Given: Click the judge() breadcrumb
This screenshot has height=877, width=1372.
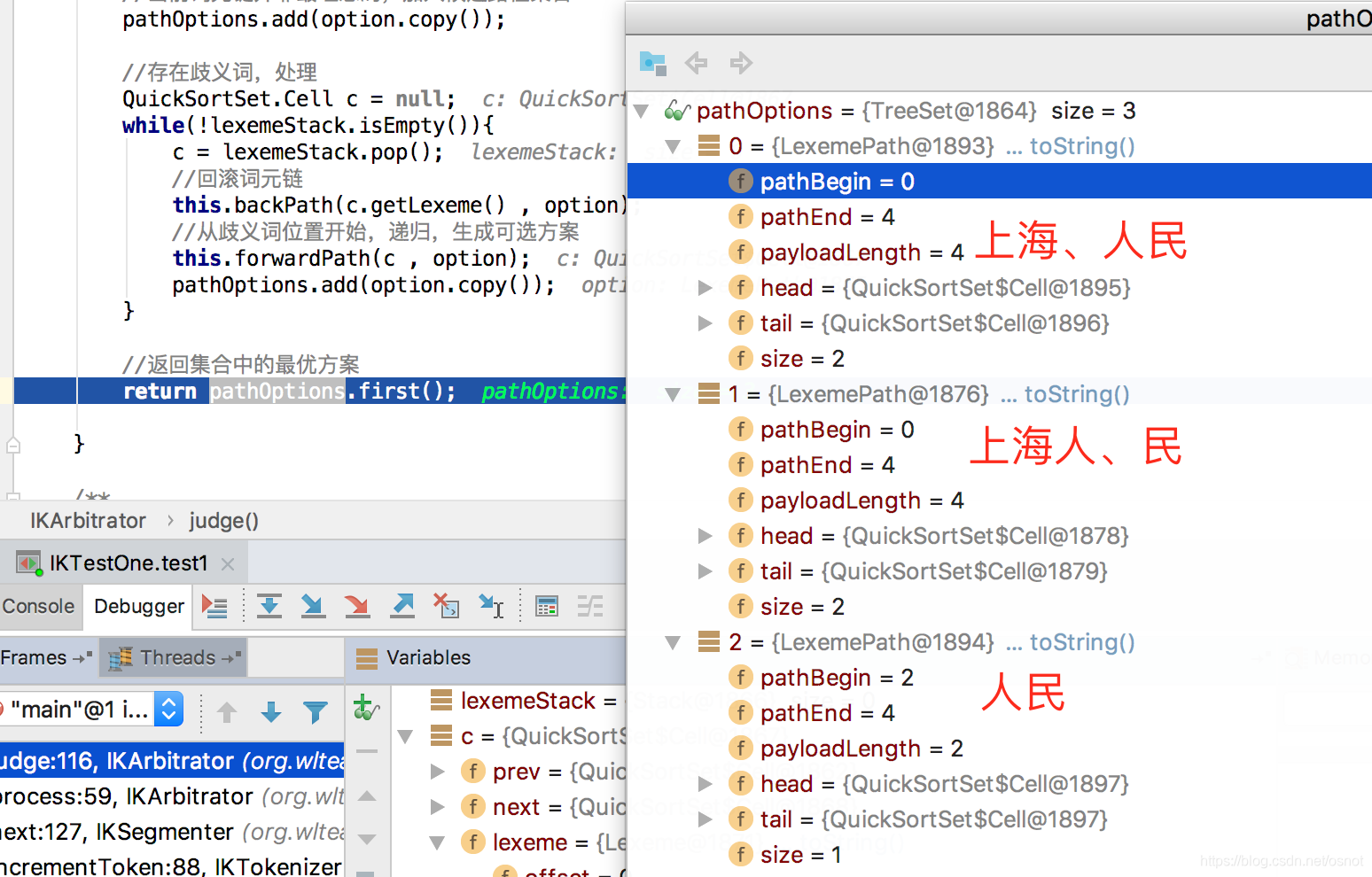Looking at the screenshot, I should pos(223,521).
